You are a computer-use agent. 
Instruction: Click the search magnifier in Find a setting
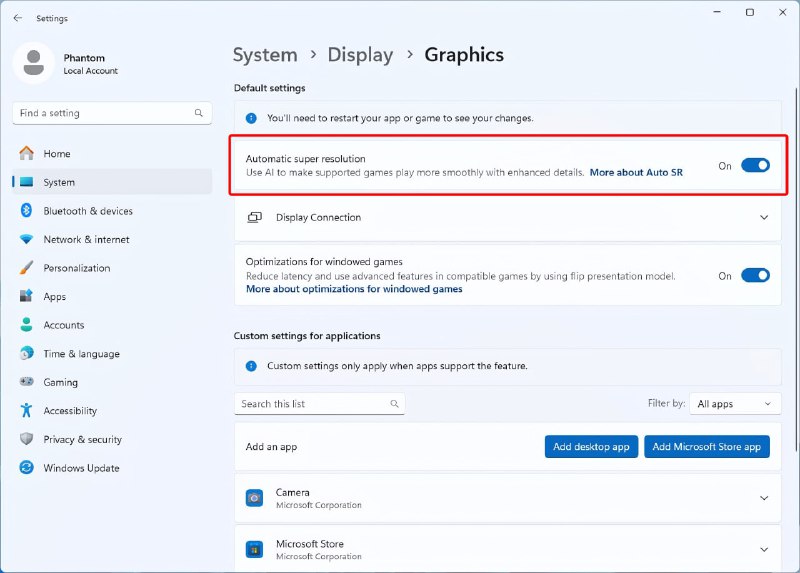click(x=198, y=113)
